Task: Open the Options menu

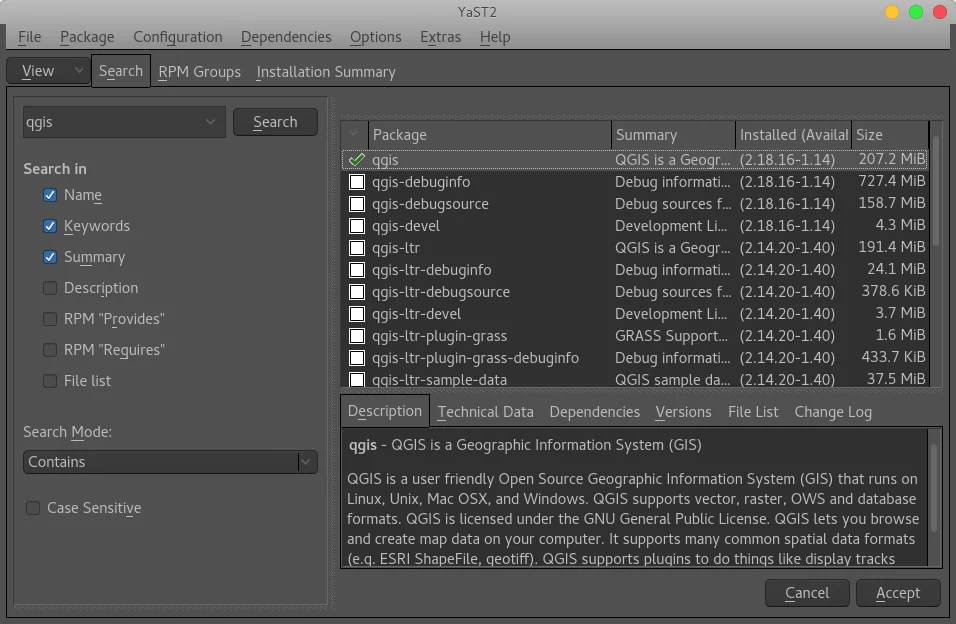Action: tap(376, 37)
